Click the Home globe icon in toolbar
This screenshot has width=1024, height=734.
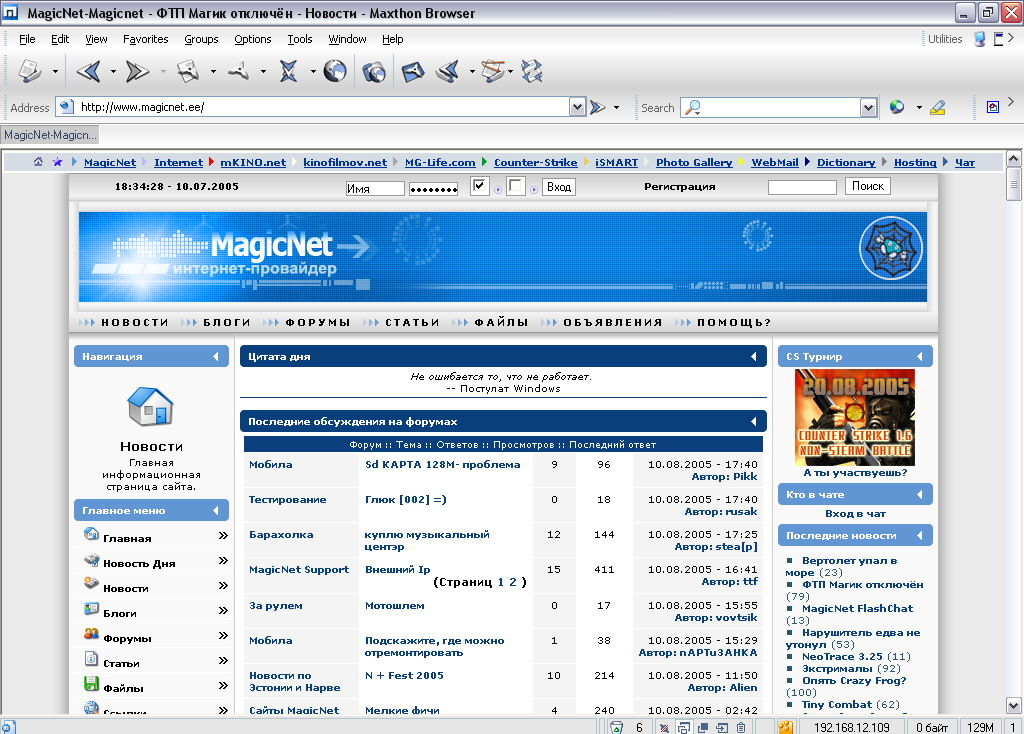click(334, 71)
